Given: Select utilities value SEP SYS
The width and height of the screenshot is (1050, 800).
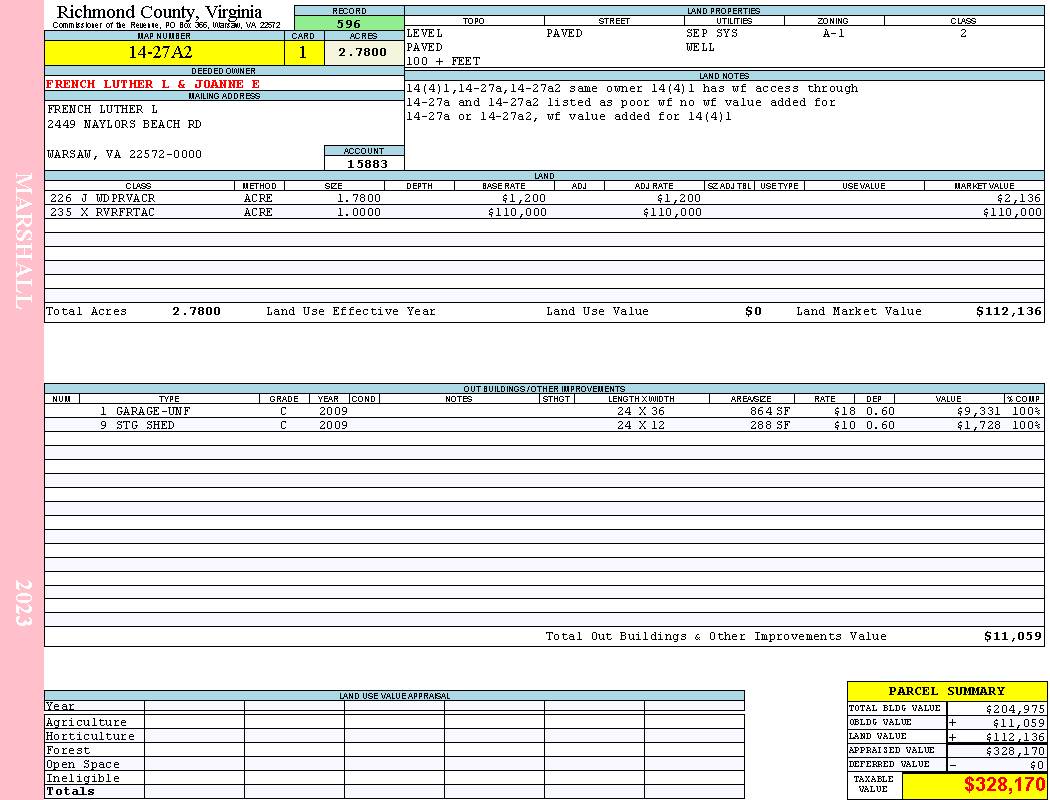Looking at the screenshot, I should 712,33.
